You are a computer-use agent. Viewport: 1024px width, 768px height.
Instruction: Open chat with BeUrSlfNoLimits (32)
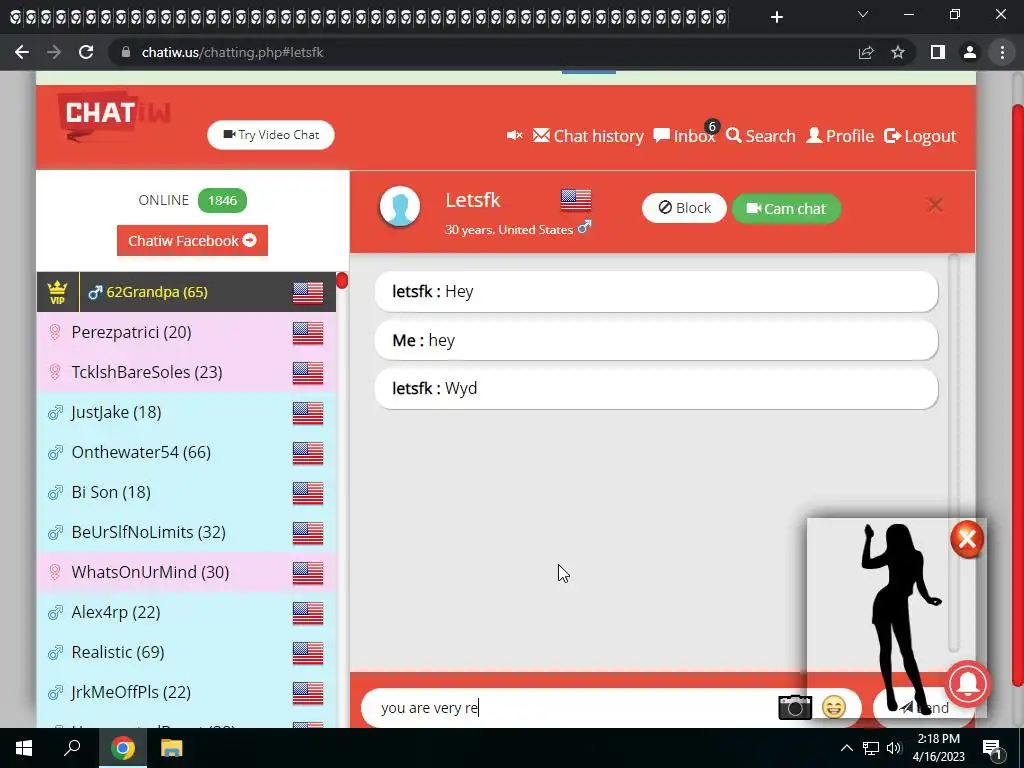[x=187, y=532]
